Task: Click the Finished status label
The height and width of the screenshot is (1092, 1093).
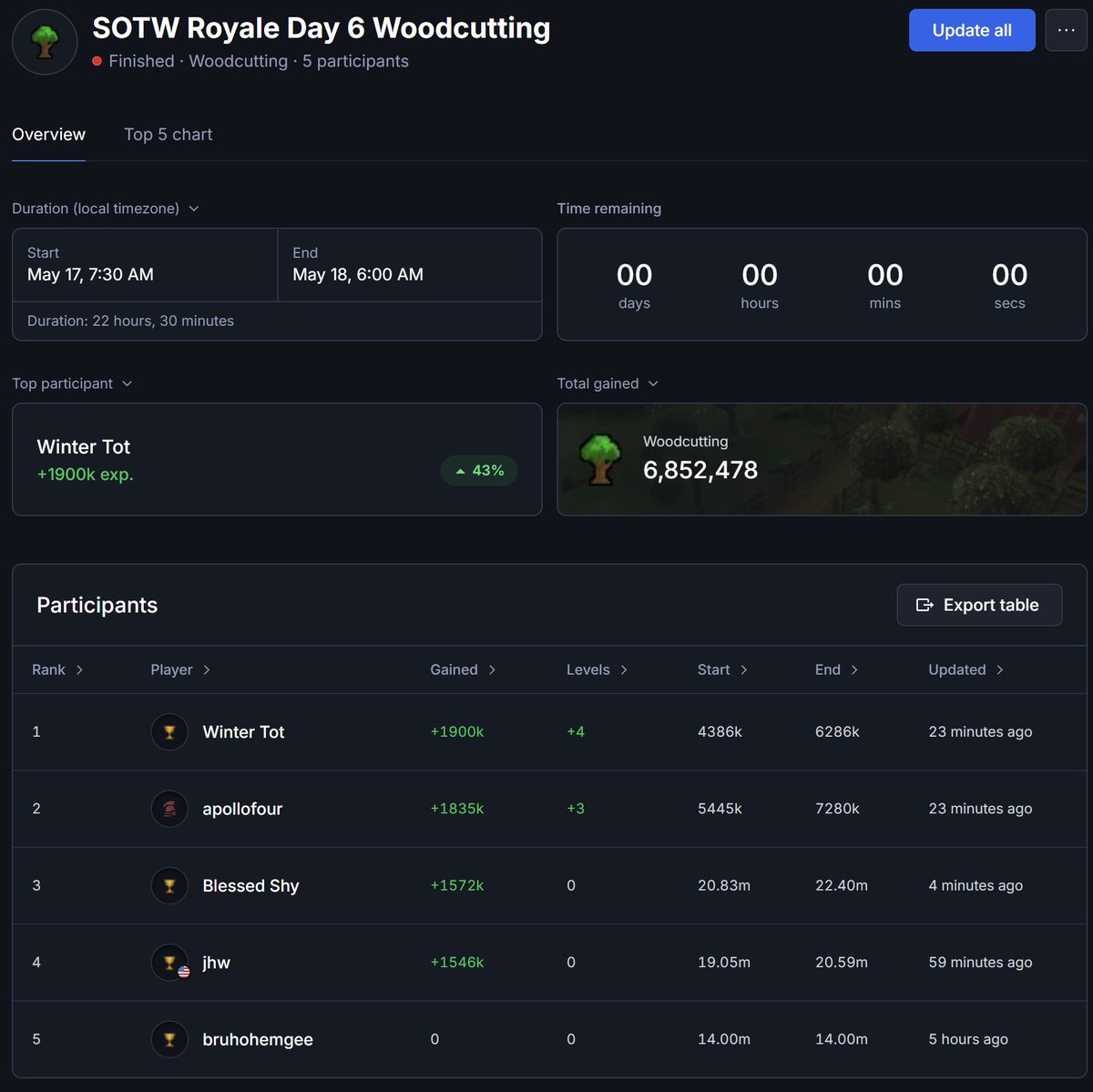Action: [x=141, y=61]
